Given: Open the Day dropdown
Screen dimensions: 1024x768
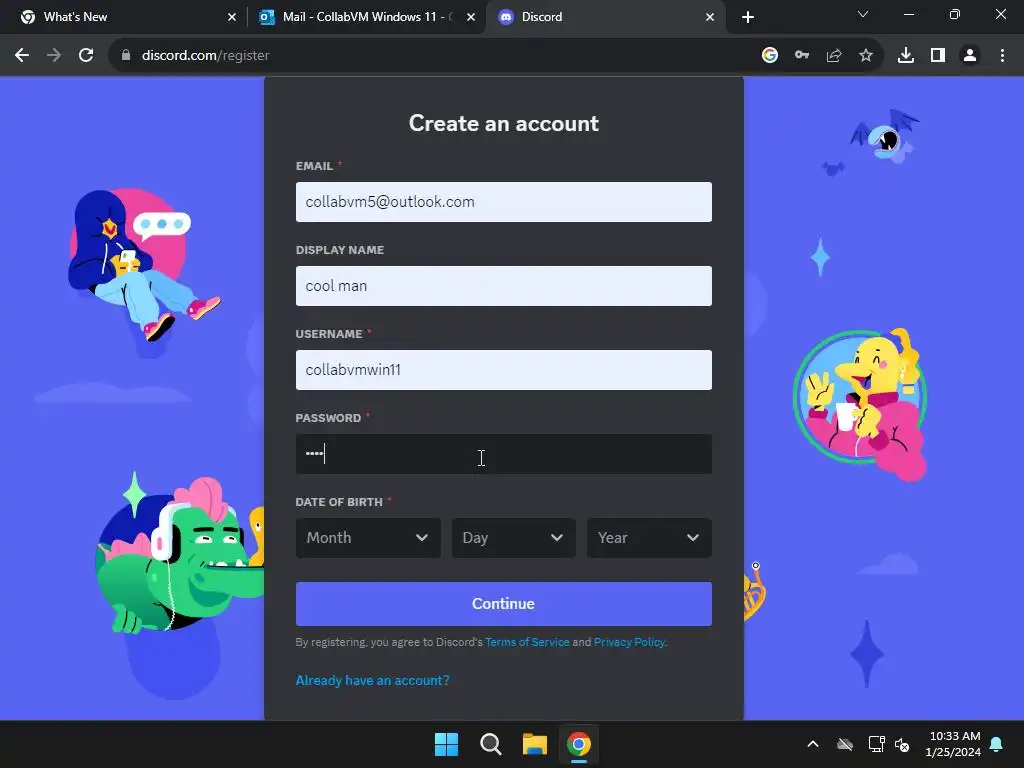Looking at the screenshot, I should (x=514, y=538).
